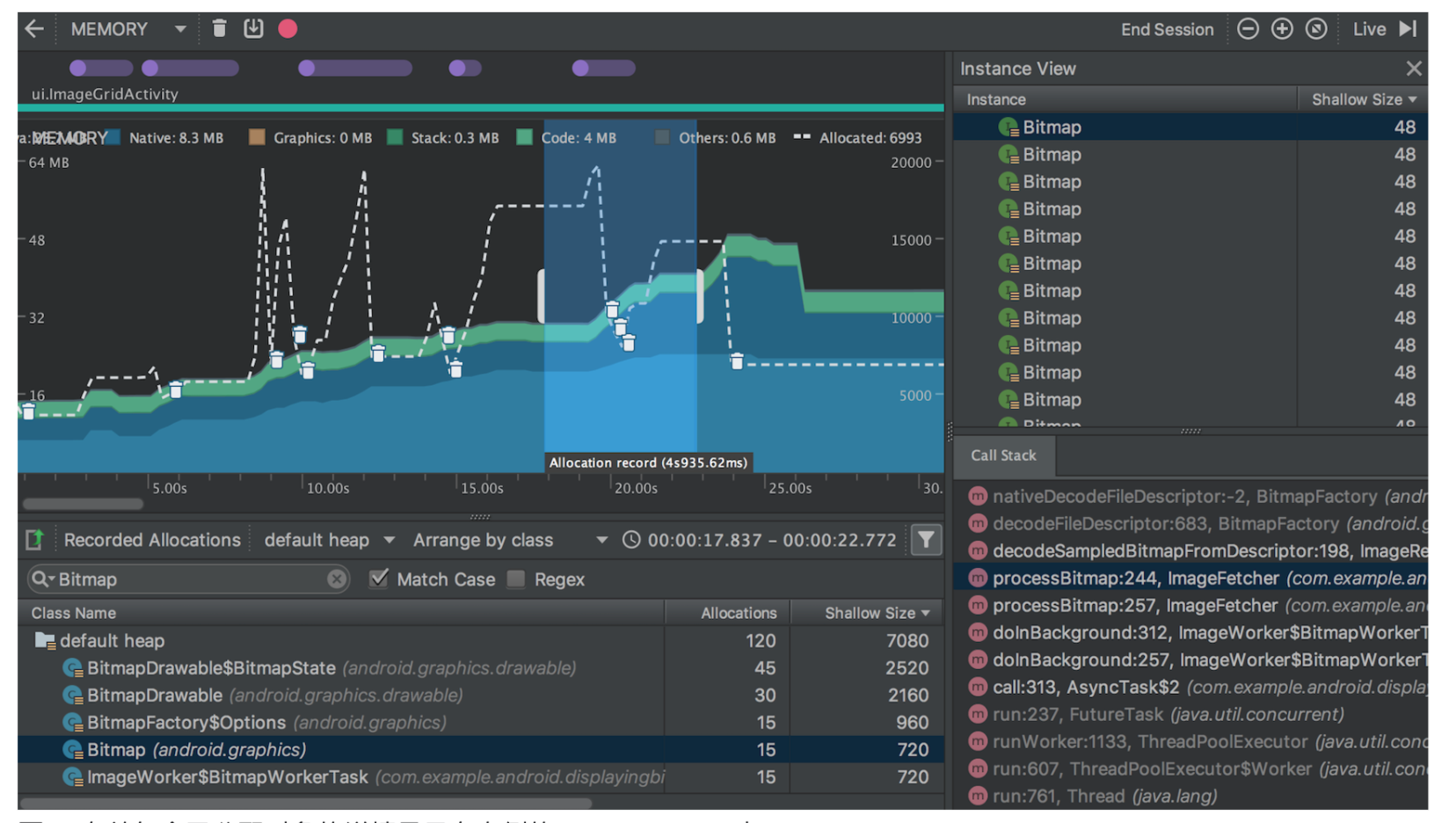Enable the Regex checkbox
This screenshot has width=1456, height=823.
click(515, 579)
